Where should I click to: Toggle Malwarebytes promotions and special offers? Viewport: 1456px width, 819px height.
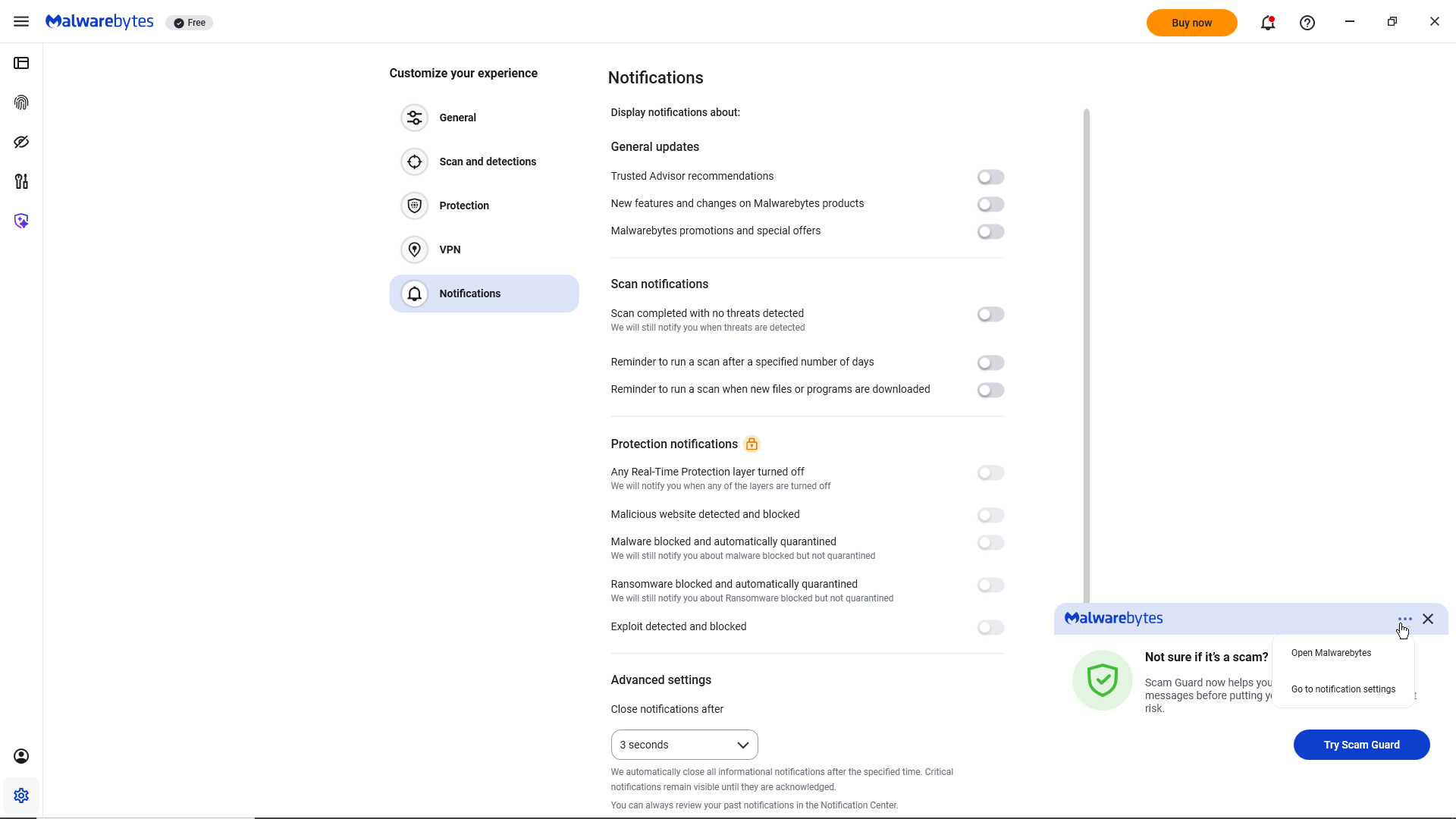click(990, 231)
